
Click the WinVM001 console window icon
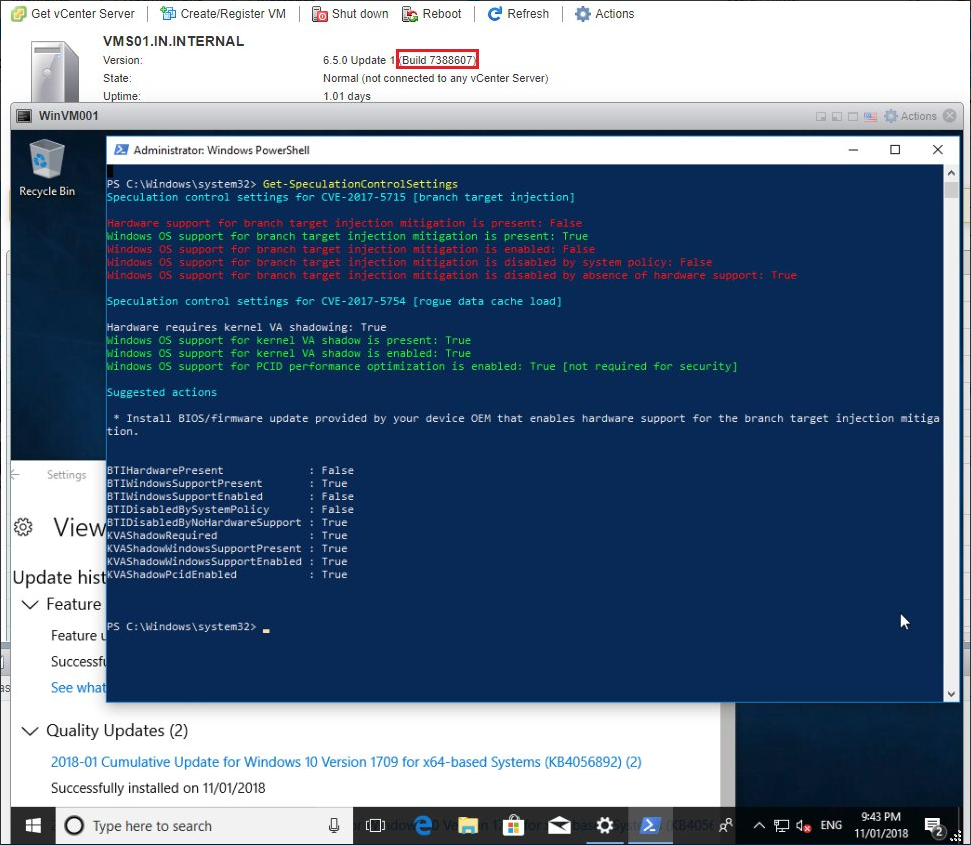(x=24, y=116)
